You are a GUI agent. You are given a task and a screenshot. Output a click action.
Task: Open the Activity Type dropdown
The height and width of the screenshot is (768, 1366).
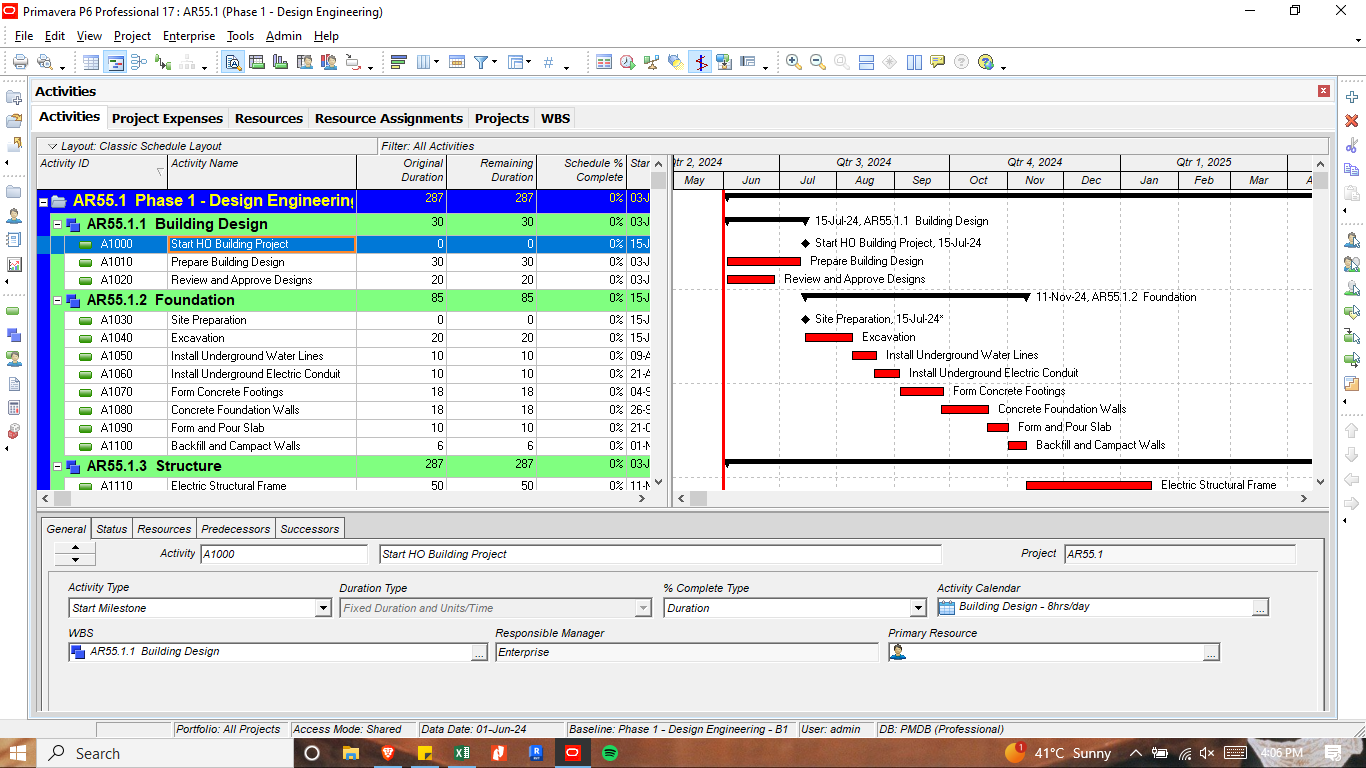coord(323,608)
